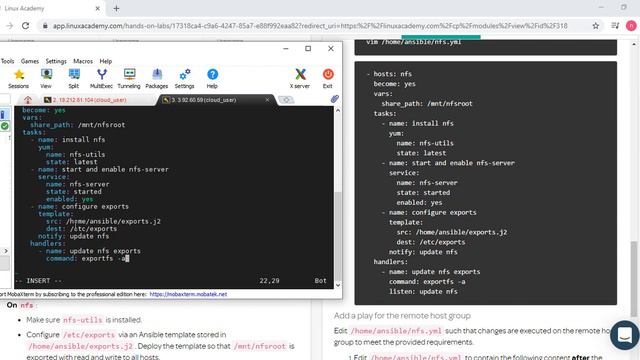Start the X server icon
640x360 pixels.
click(300, 78)
